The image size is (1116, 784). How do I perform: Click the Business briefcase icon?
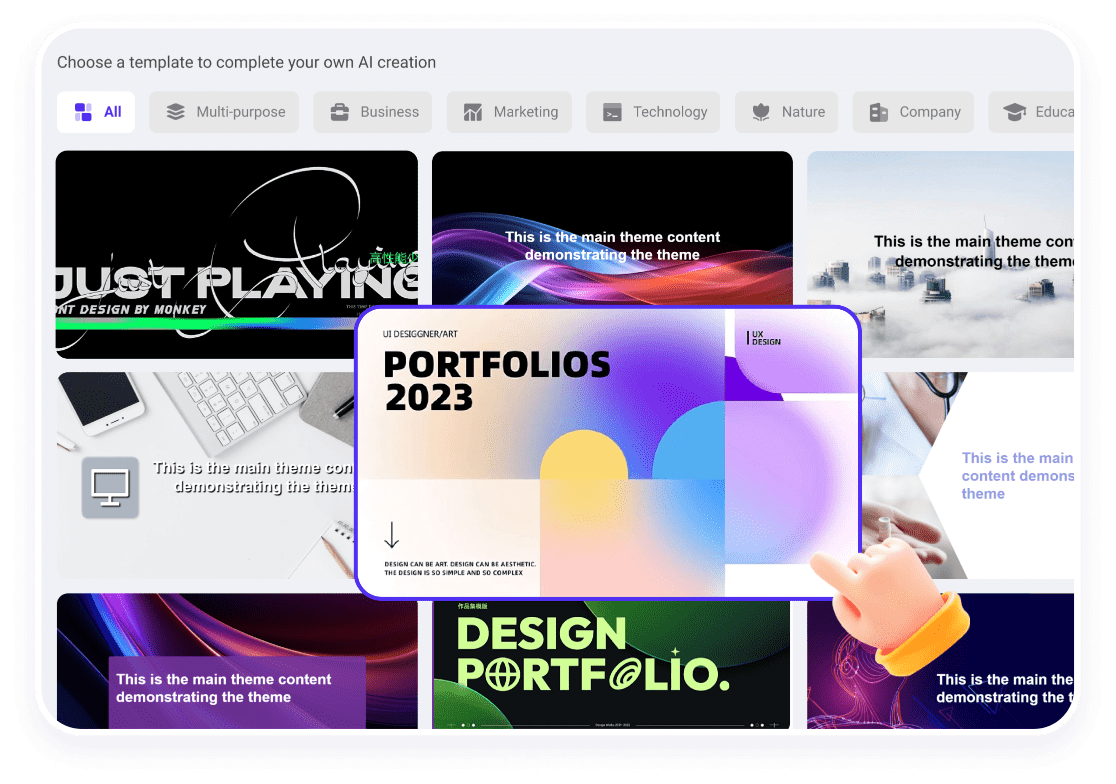tap(340, 112)
